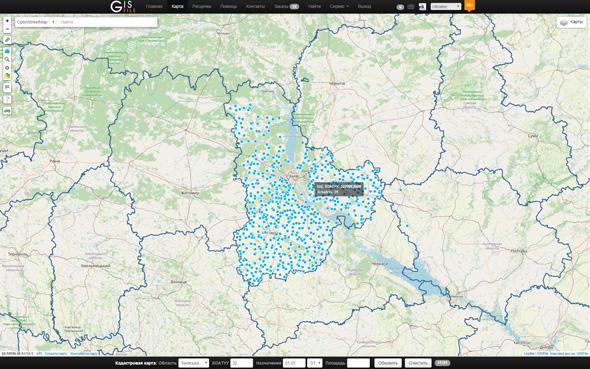Open the Карты layers switcher
Viewport: 590px width, 369px height.
[x=572, y=23]
